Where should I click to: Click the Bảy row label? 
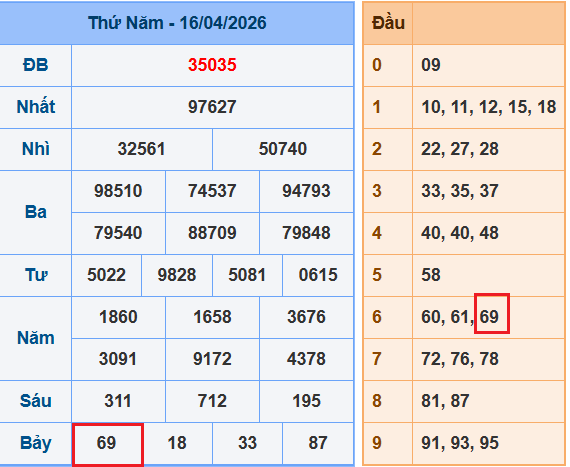point(36,444)
